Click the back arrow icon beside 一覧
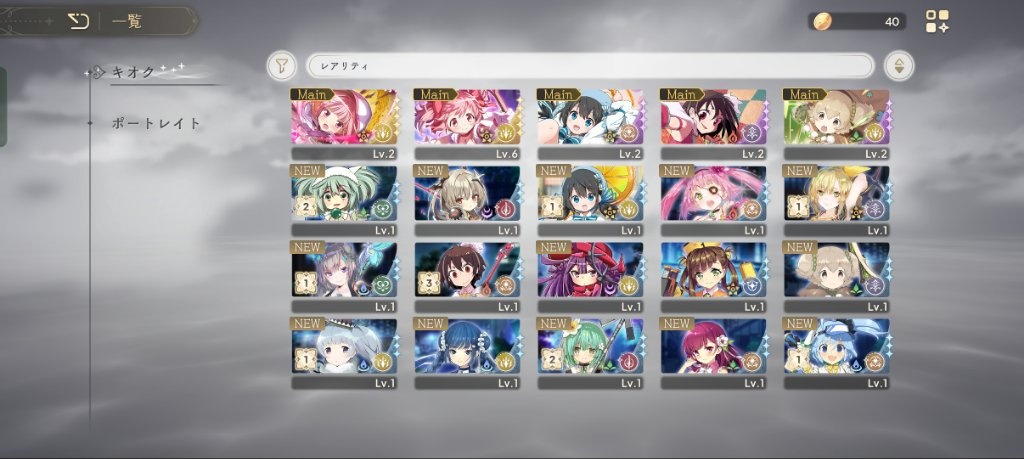Screen dimensions: 1024x459 tap(78, 22)
